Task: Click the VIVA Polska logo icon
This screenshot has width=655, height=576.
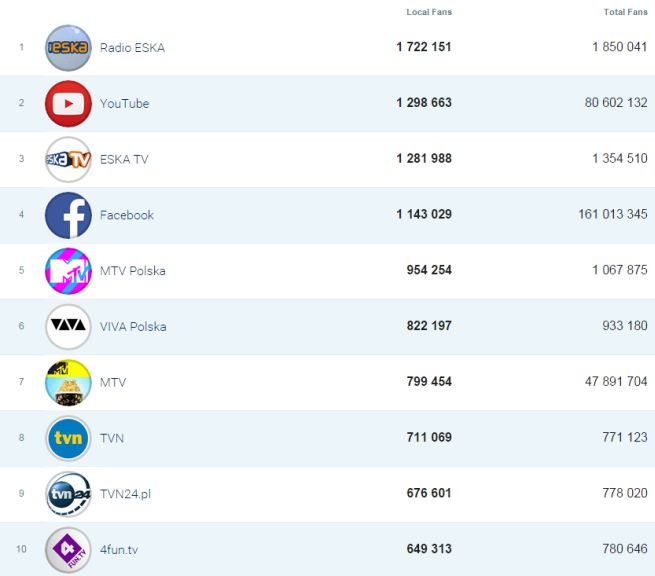Action: point(68,327)
